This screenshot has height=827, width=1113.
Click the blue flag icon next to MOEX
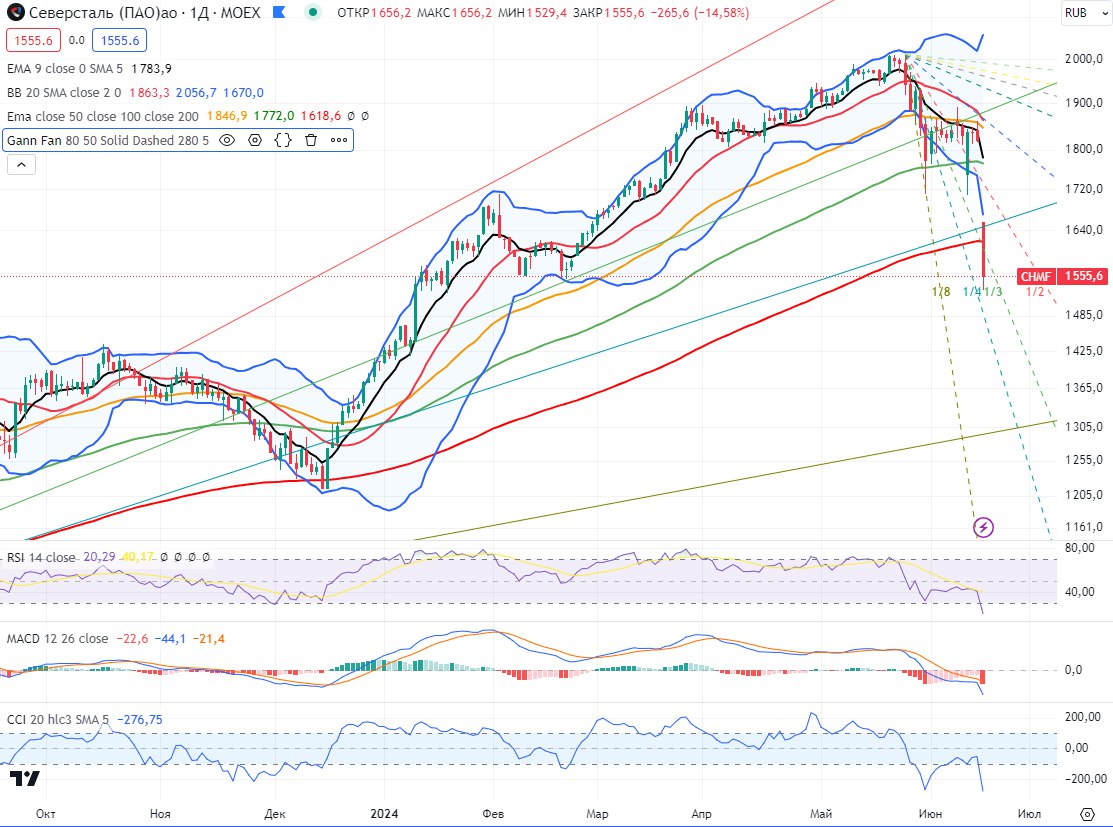tap(280, 12)
